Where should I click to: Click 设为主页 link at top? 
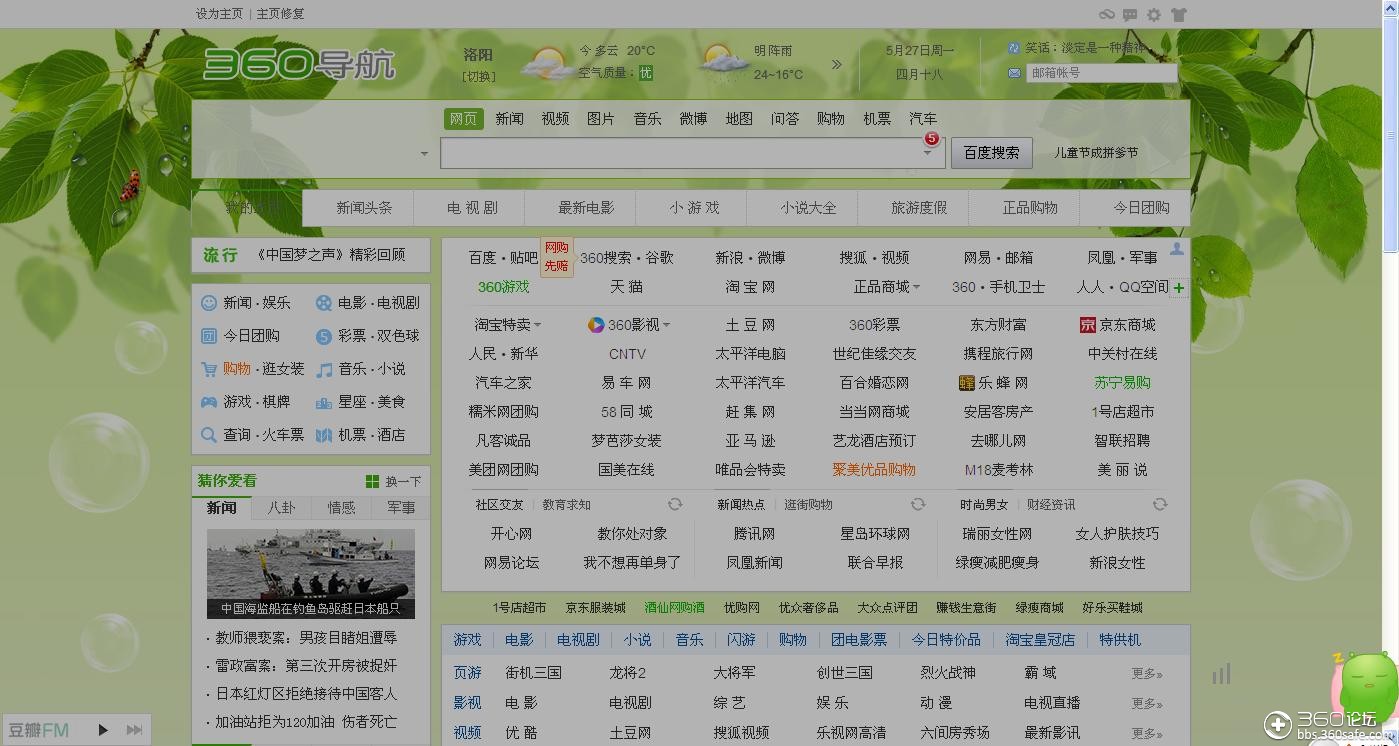tap(219, 14)
